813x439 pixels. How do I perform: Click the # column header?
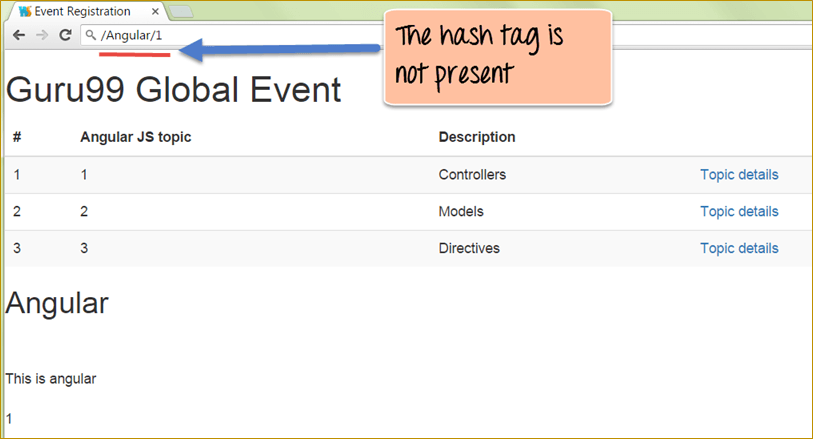[x=17, y=137]
